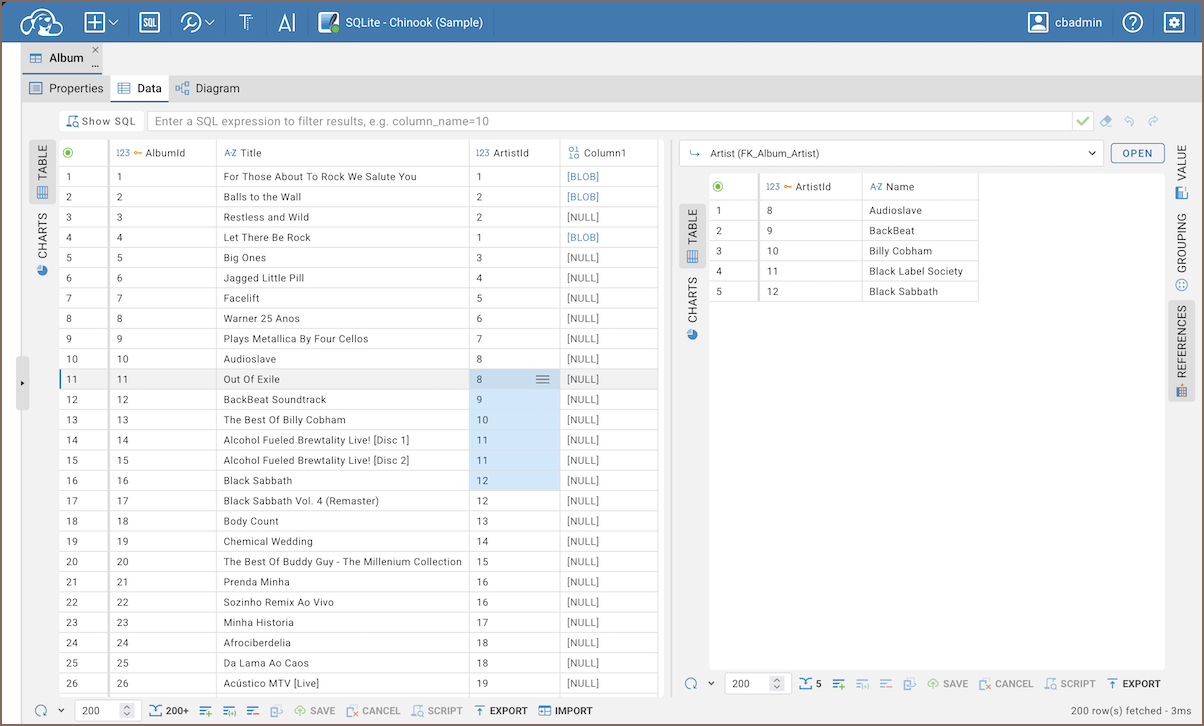Open the create new plus dropdown
Viewport: 1204px width, 726px height.
pyautogui.click(x=101, y=22)
